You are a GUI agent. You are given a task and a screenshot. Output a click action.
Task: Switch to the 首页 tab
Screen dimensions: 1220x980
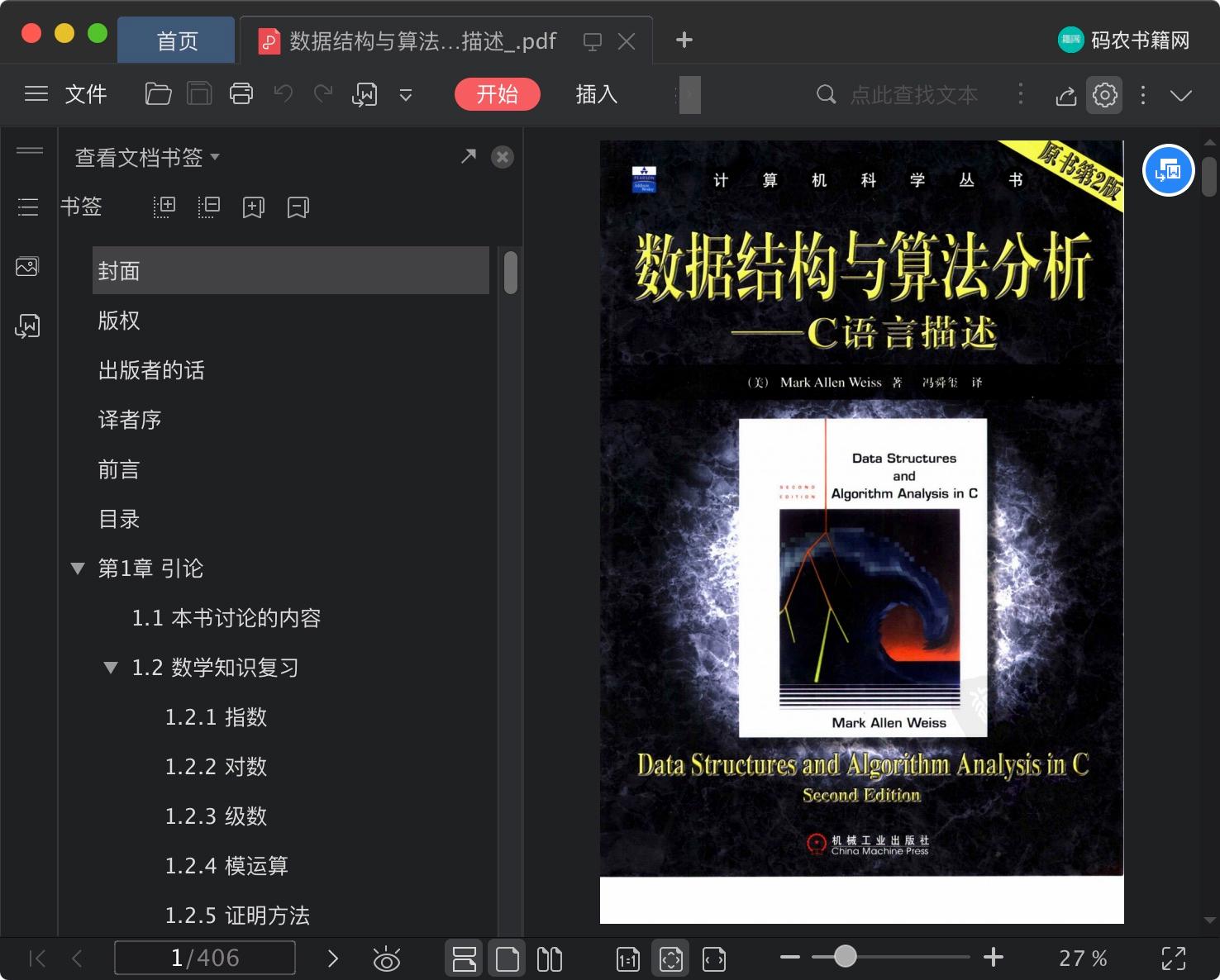pyautogui.click(x=177, y=40)
